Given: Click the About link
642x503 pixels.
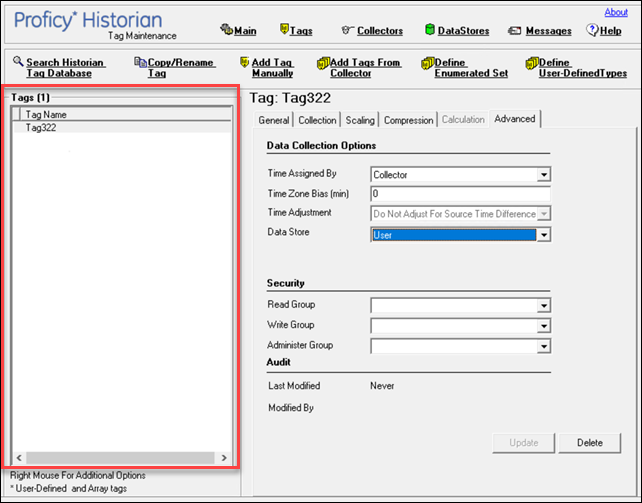Looking at the screenshot, I should (x=616, y=12).
